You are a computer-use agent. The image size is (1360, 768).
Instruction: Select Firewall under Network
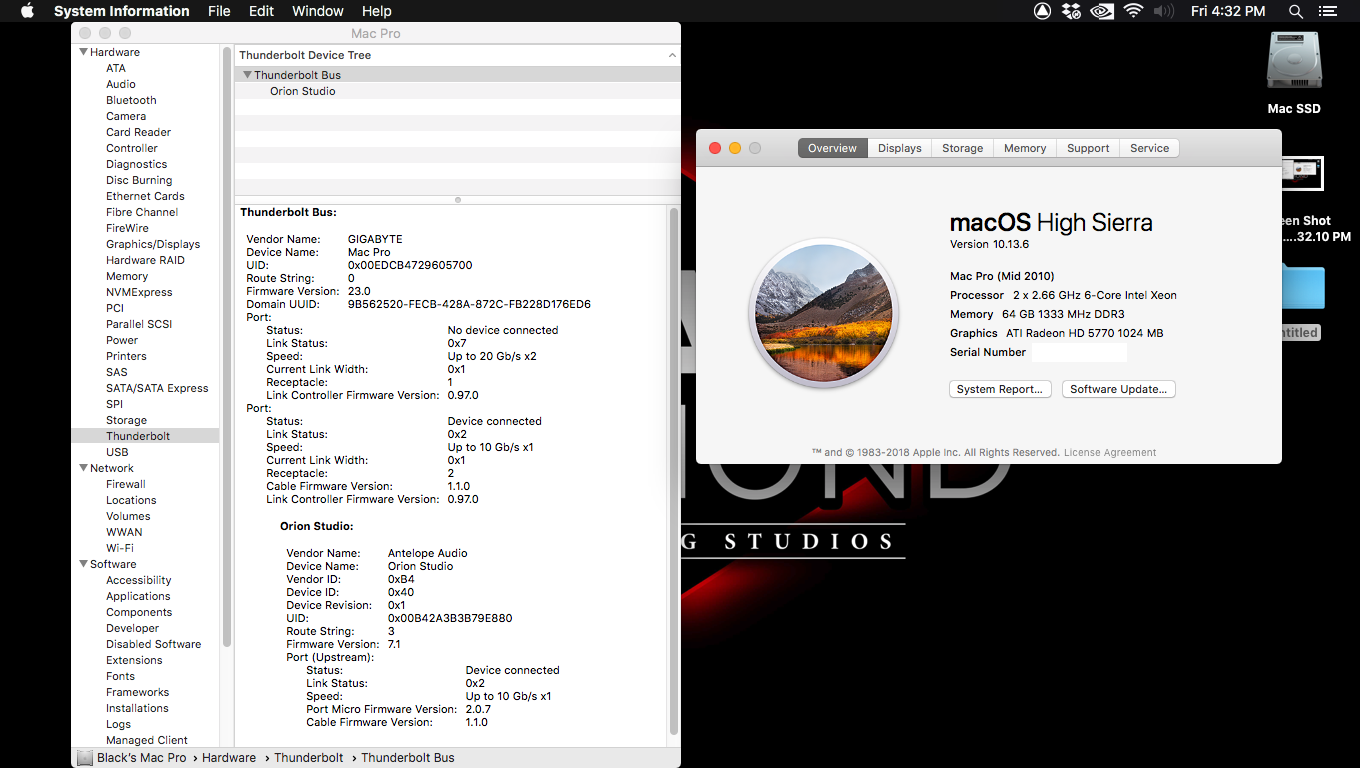[x=126, y=484]
